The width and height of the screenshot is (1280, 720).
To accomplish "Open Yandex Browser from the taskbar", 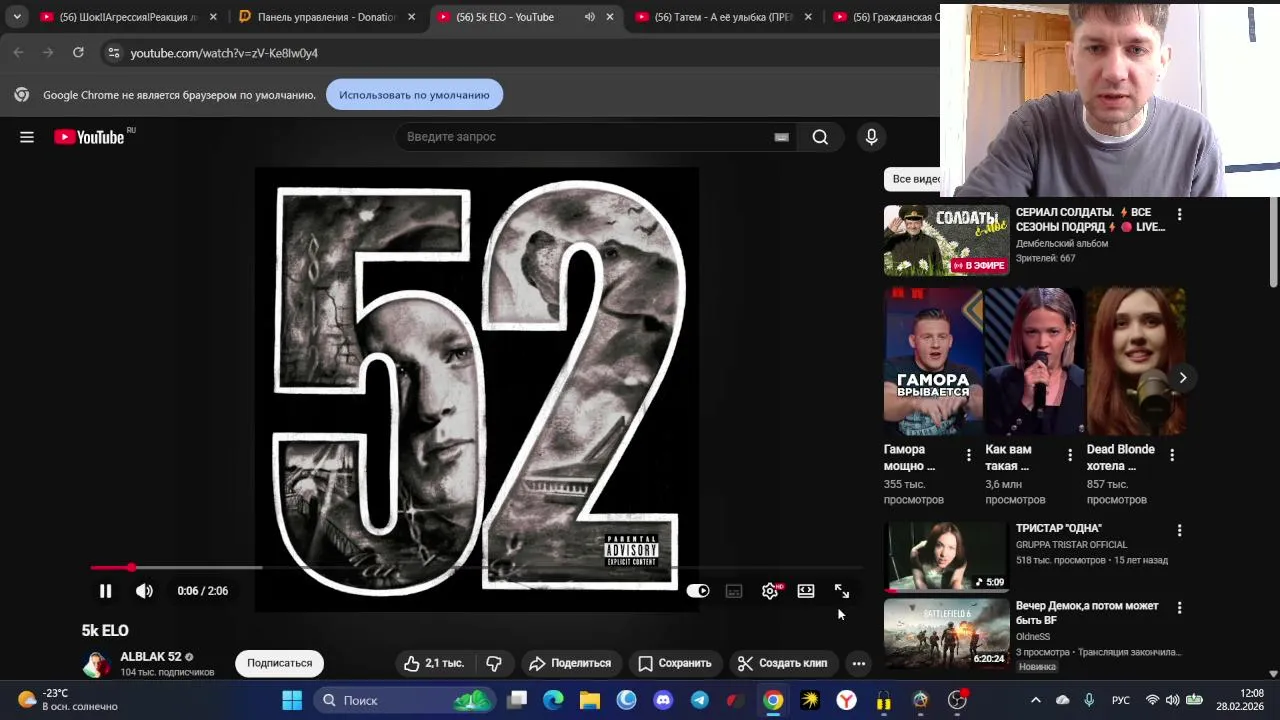I will pyautogui.click(x=846, y=700).
